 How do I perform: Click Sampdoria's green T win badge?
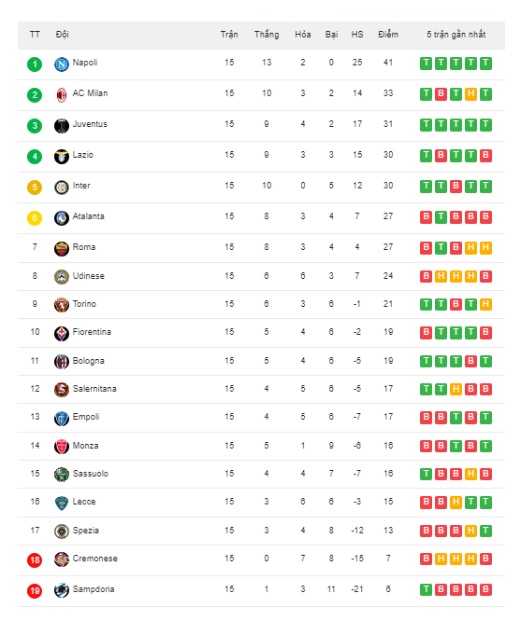click(426, 590)
